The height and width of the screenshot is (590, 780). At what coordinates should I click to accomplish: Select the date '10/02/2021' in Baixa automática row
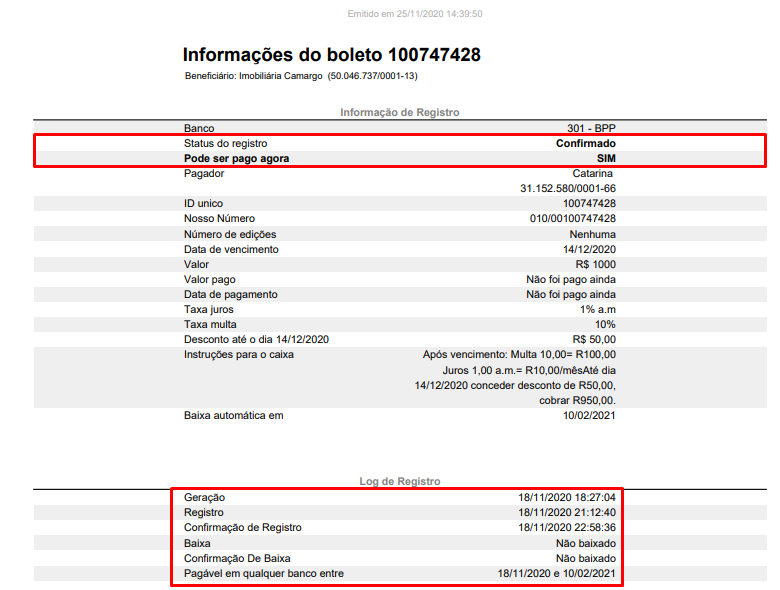click(589, 415)
